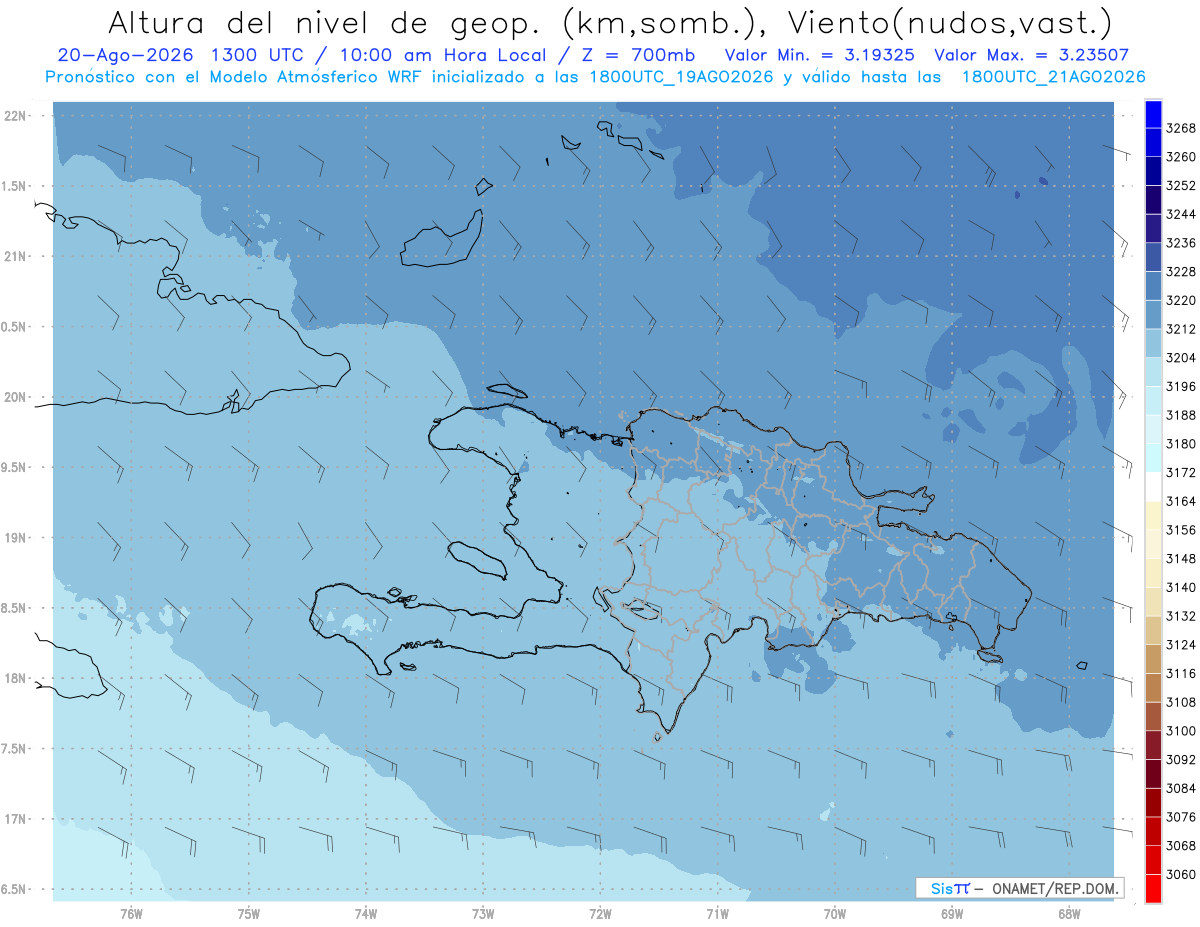Screen dimensions: 1200x927
Task: Click the longitude label 74W
Action: (x=366, y=914)
